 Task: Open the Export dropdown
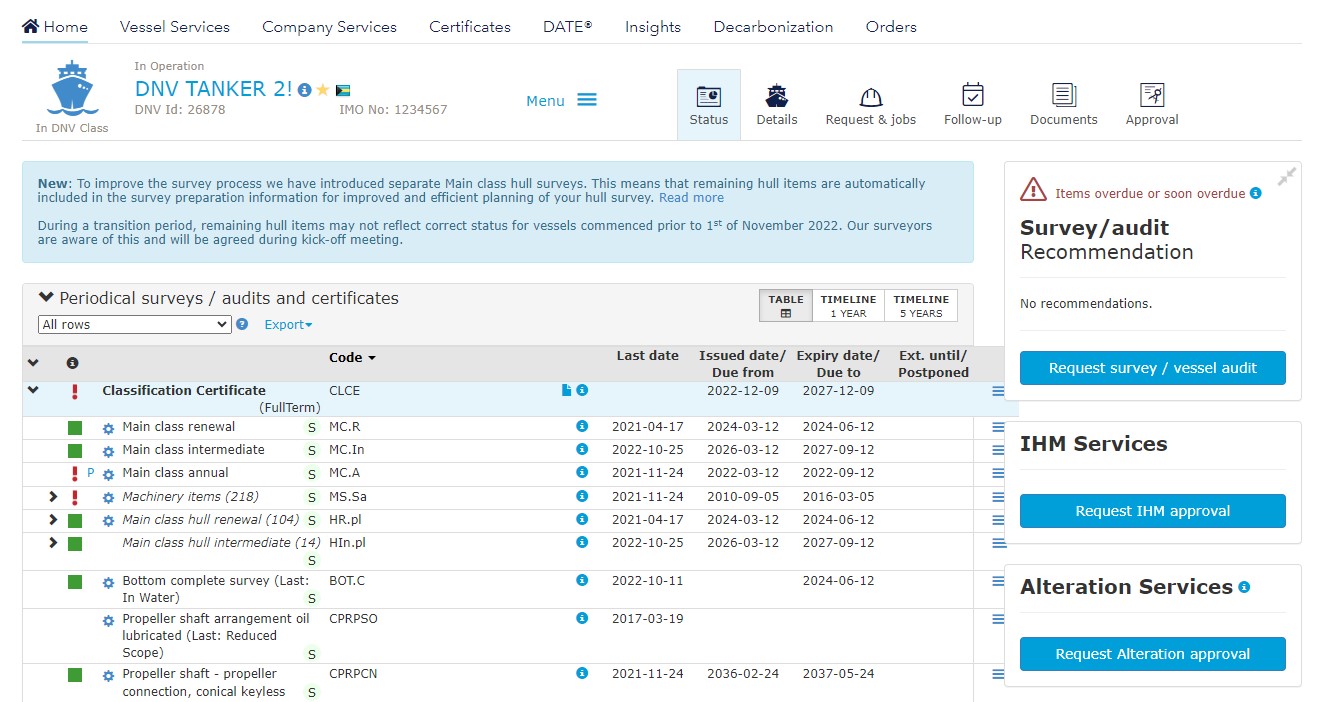coord(288,325)
